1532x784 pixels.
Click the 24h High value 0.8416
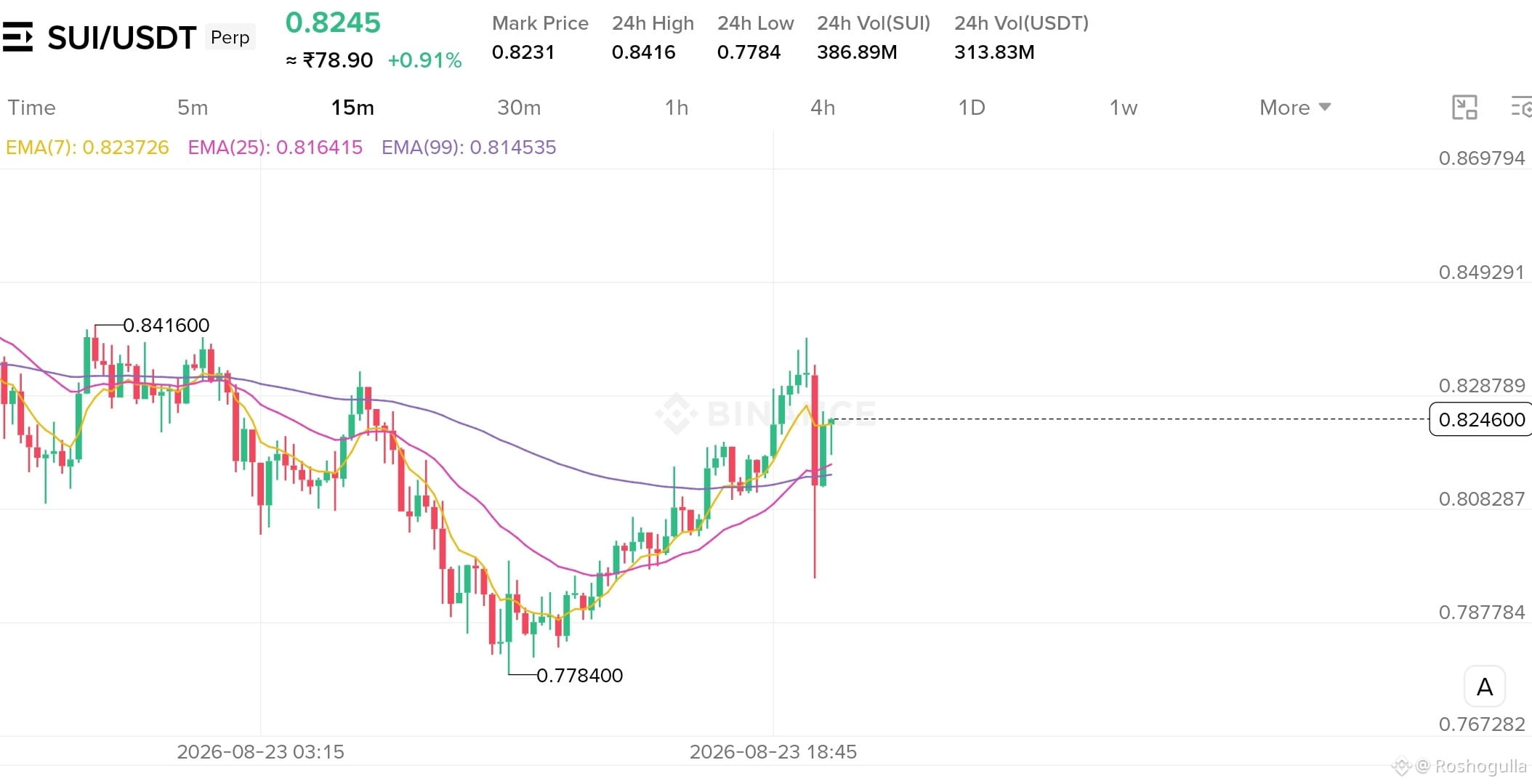click(x=644, y=52)
